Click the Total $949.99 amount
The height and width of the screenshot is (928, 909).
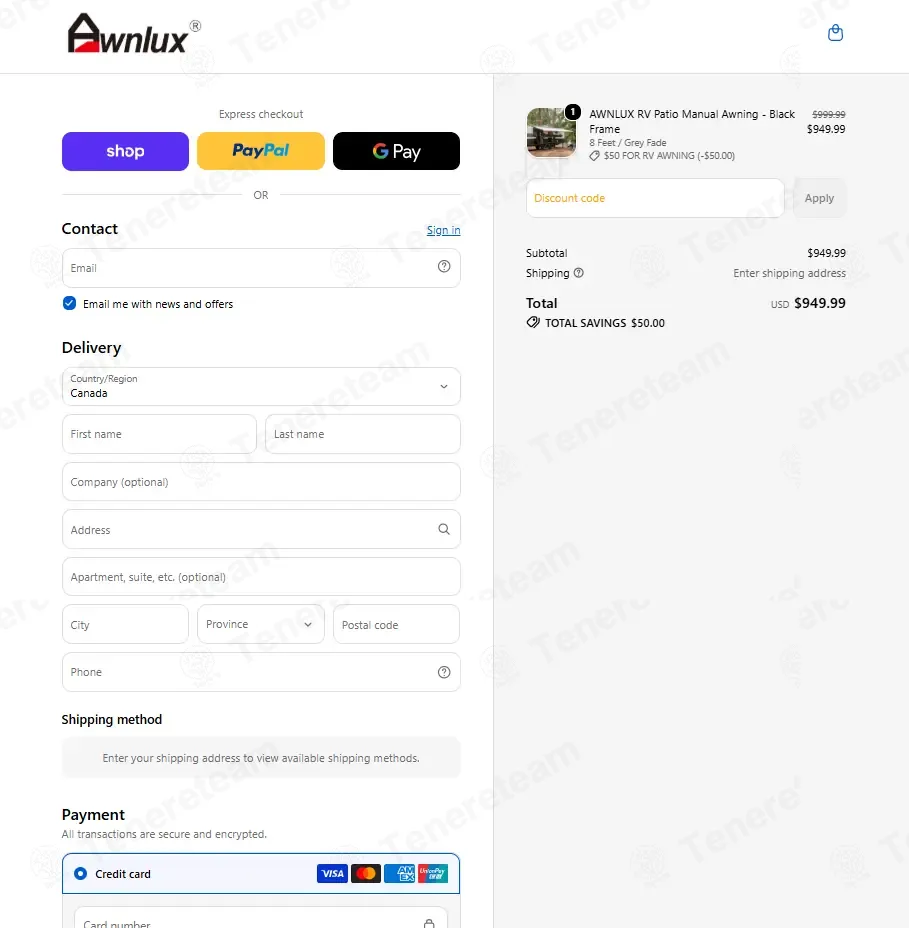[x=820, y=303]
